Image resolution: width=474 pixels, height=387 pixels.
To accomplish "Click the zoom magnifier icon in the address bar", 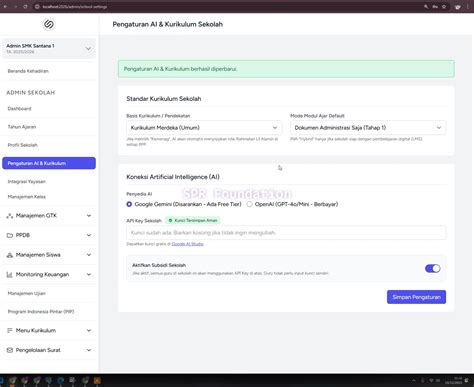I will 426,6.
